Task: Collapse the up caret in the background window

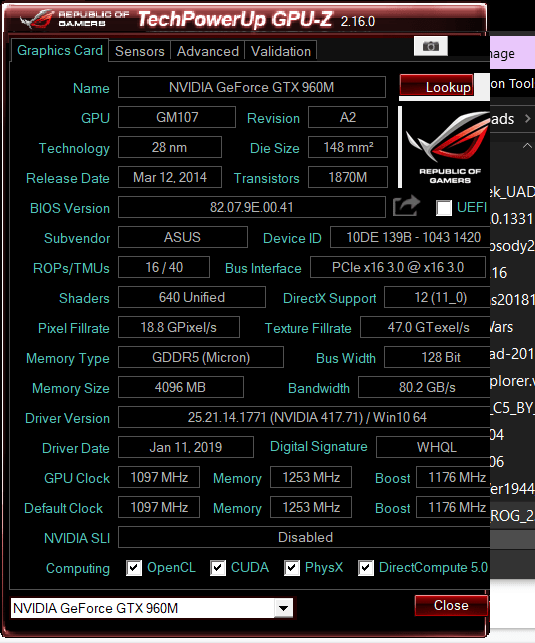Action: (x=527, y=146)
